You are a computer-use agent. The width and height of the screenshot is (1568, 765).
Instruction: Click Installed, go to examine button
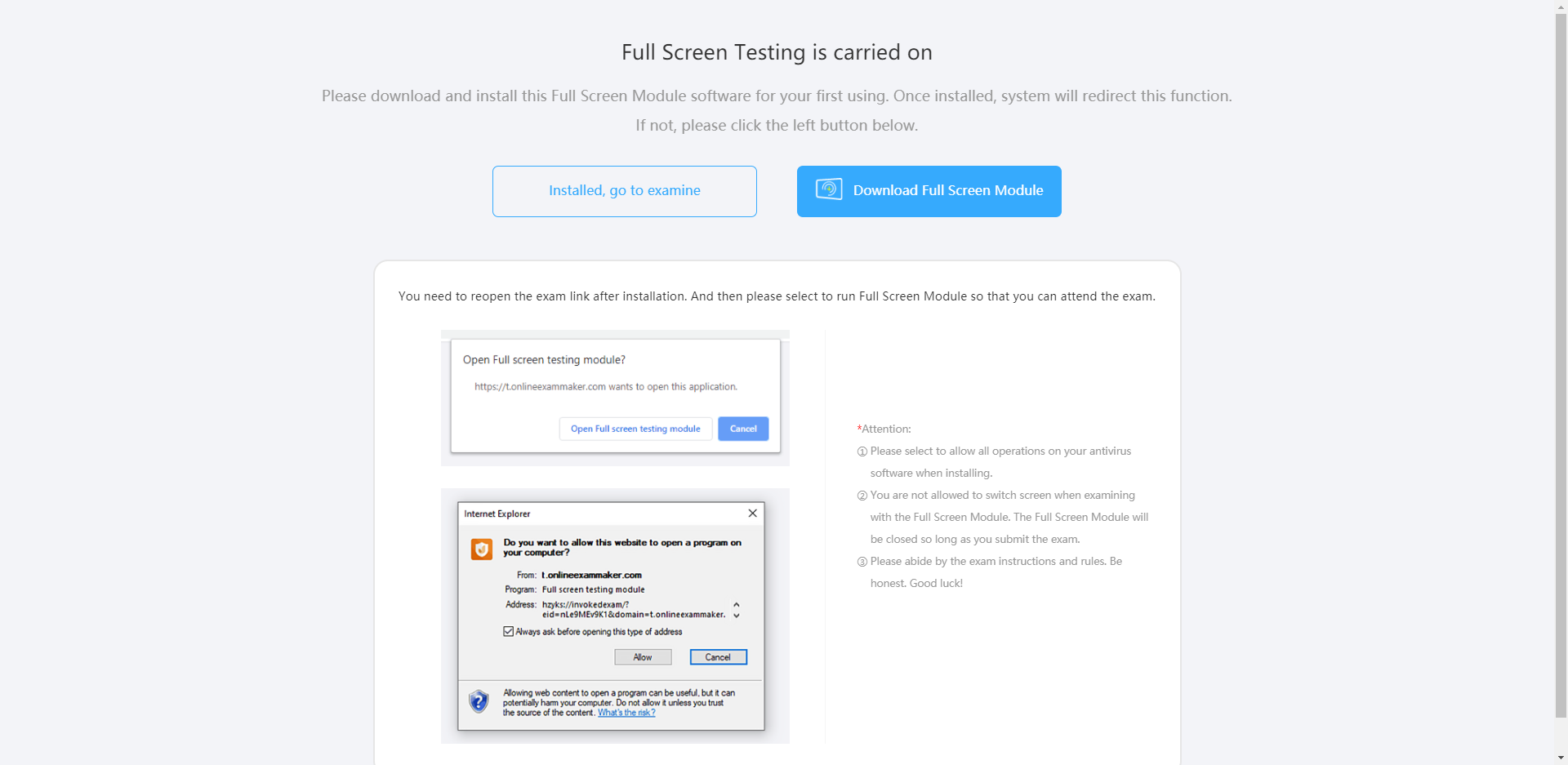[x=624, y=191]
